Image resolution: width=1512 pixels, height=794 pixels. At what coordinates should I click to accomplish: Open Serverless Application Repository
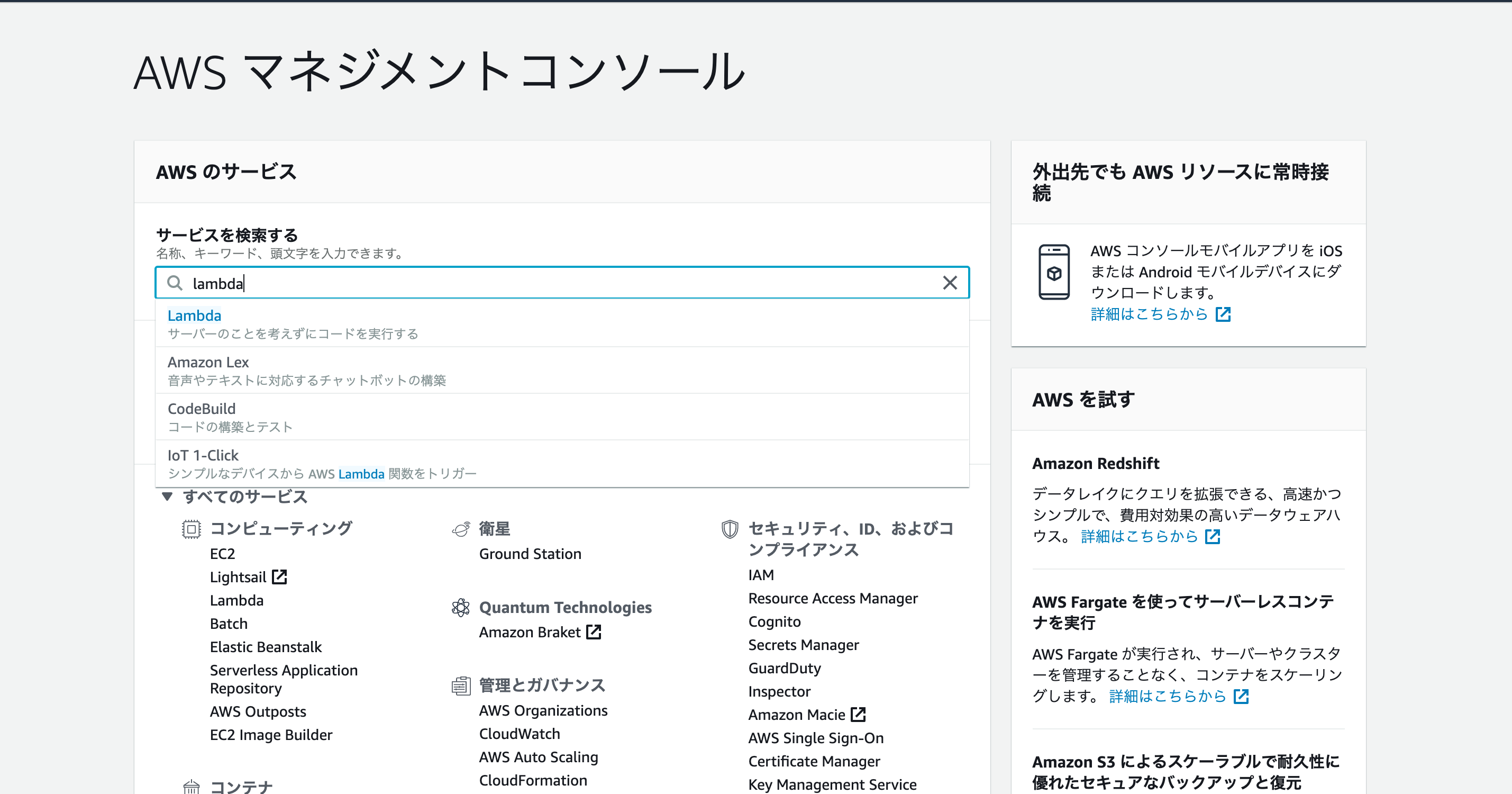coord(284,680)
